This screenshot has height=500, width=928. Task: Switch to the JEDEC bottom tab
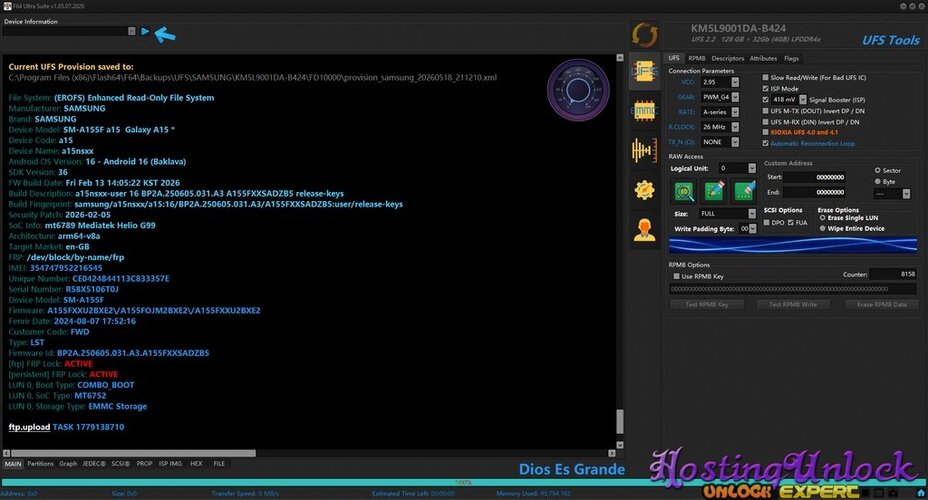(x=94, y=464)
